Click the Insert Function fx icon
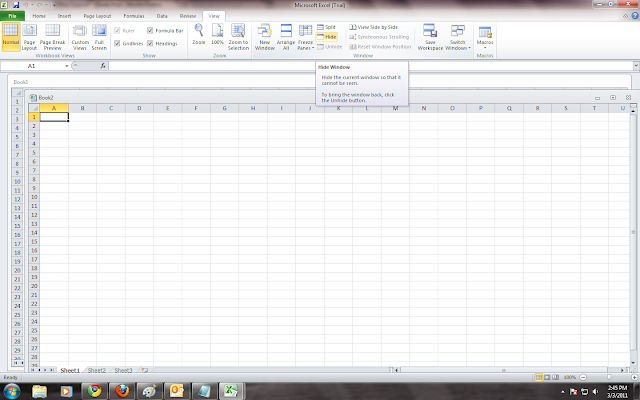The width and height of the screenshot is (640, 400). click(x=103, y=66)
